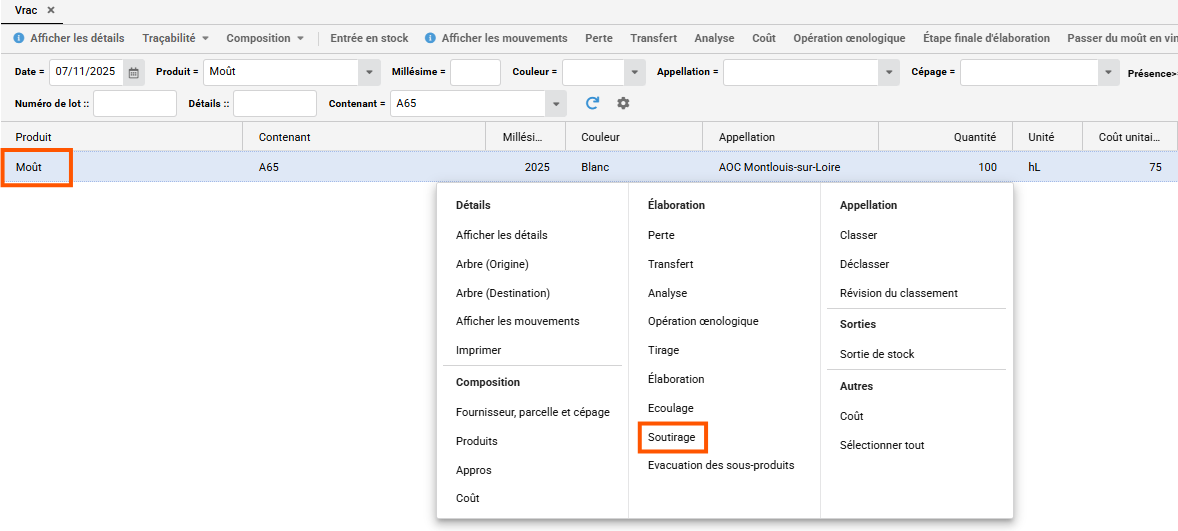Select Coût under Composition in menu
Image resolution: width=1178 pixels, height=531 pixels.
tap(467, 498)
